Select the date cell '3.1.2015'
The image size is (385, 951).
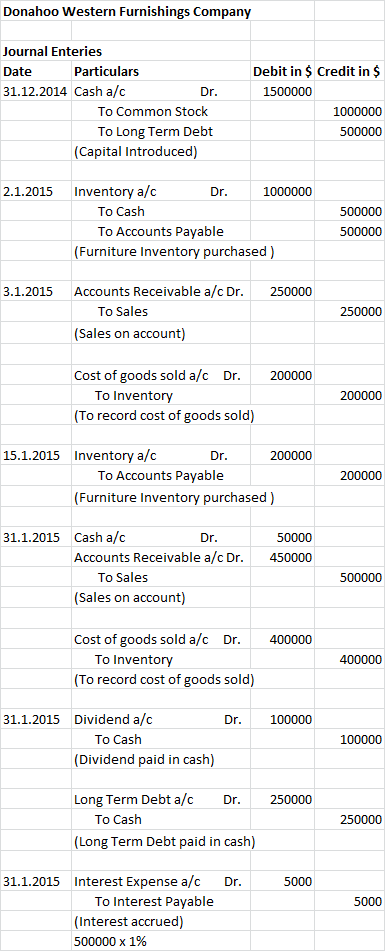click(x=28, y=292)
